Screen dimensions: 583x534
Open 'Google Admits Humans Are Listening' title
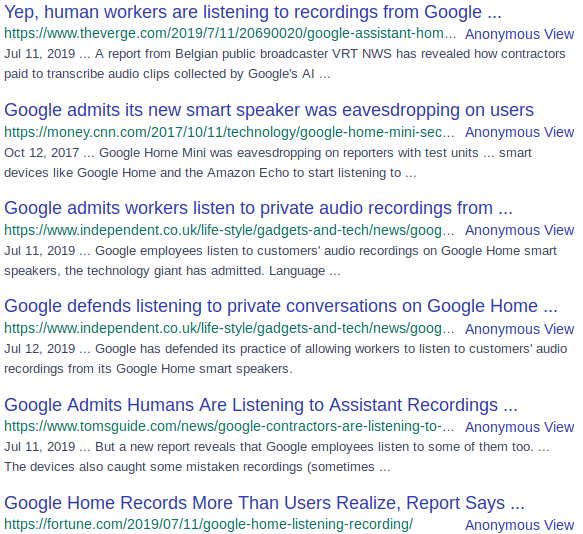(261, 405)
